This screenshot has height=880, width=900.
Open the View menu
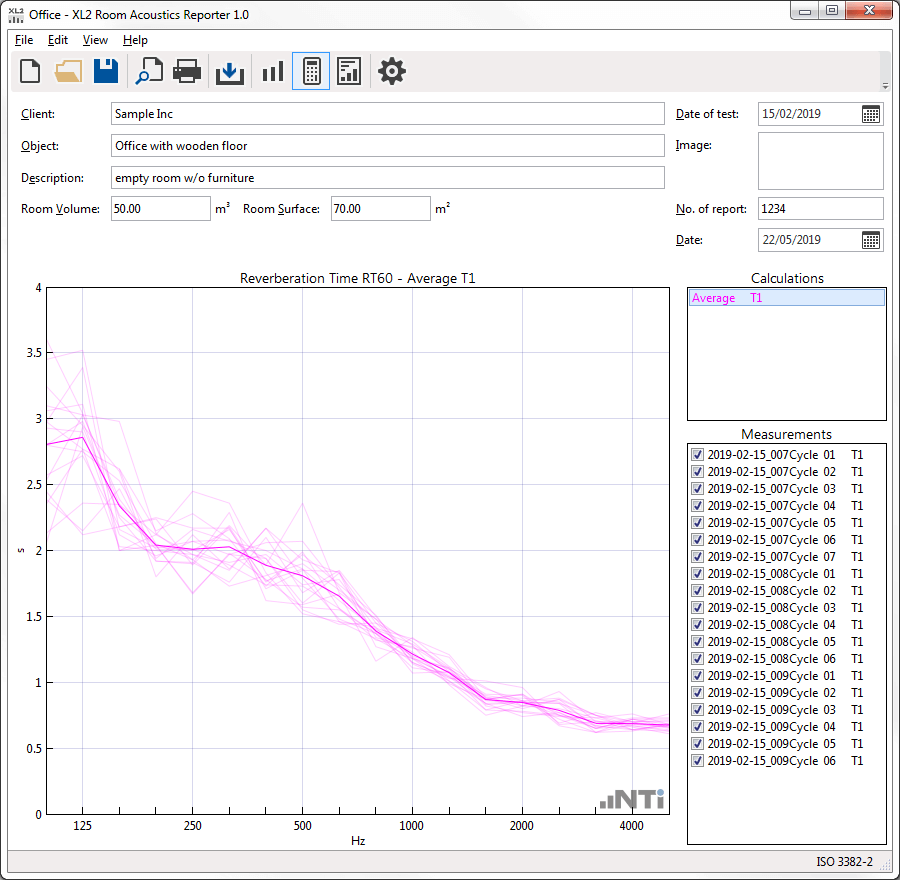[x=95, y=40]
